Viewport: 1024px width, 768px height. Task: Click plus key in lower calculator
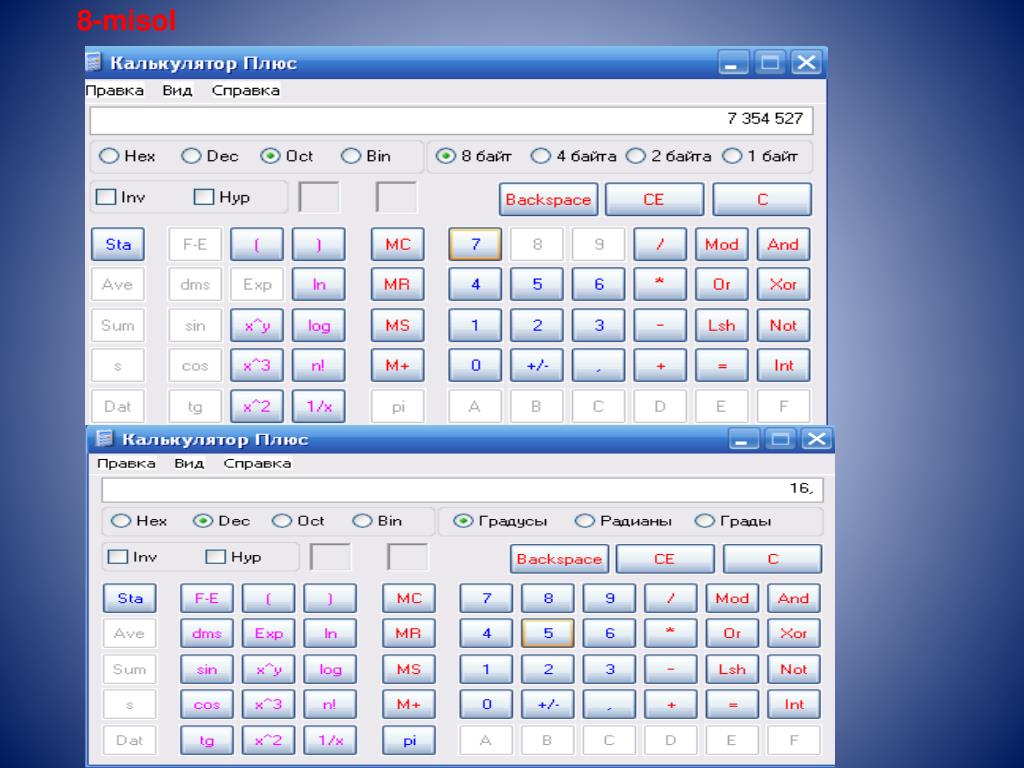(x=671, y=705)
